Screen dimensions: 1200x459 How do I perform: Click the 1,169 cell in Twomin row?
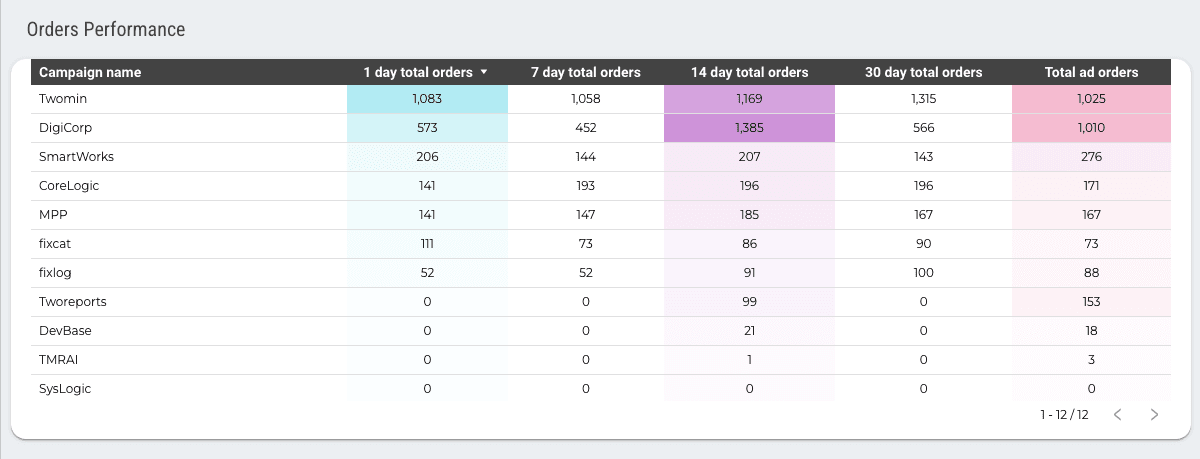tap(749, 99)
